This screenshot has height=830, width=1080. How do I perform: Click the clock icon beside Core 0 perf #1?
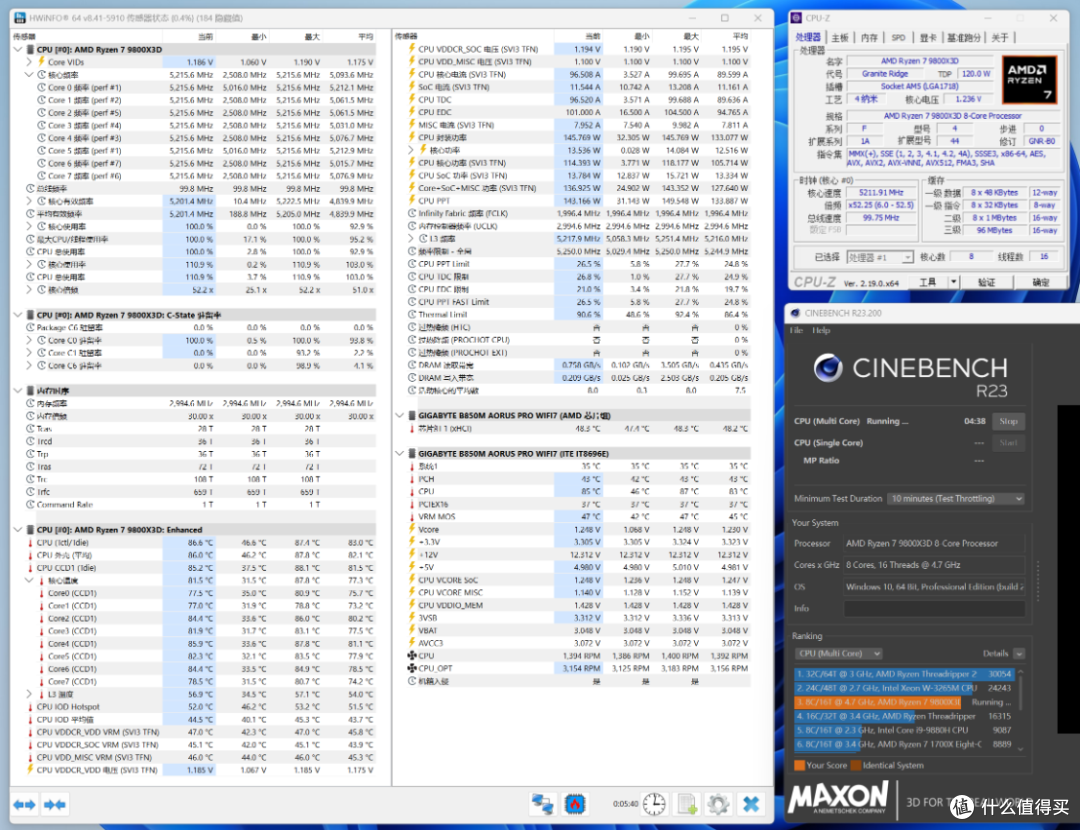[x=41, y=87]
